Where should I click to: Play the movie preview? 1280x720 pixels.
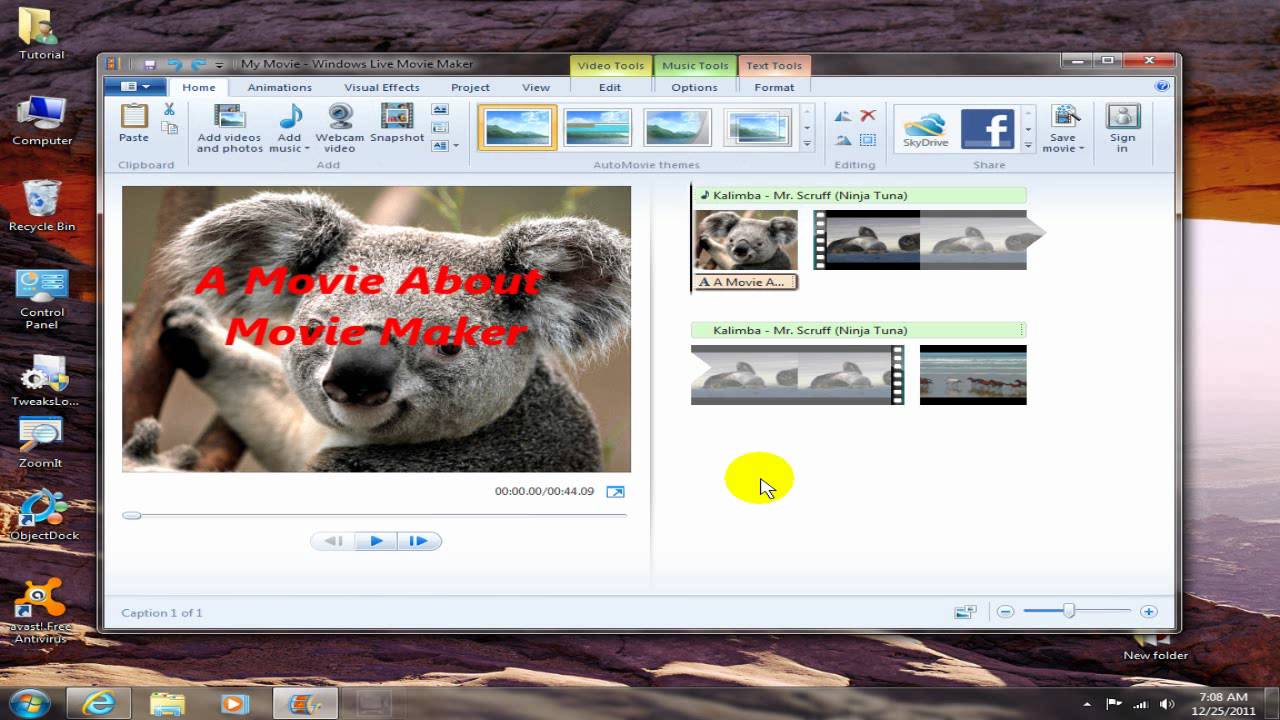click(x=376, y=541)
